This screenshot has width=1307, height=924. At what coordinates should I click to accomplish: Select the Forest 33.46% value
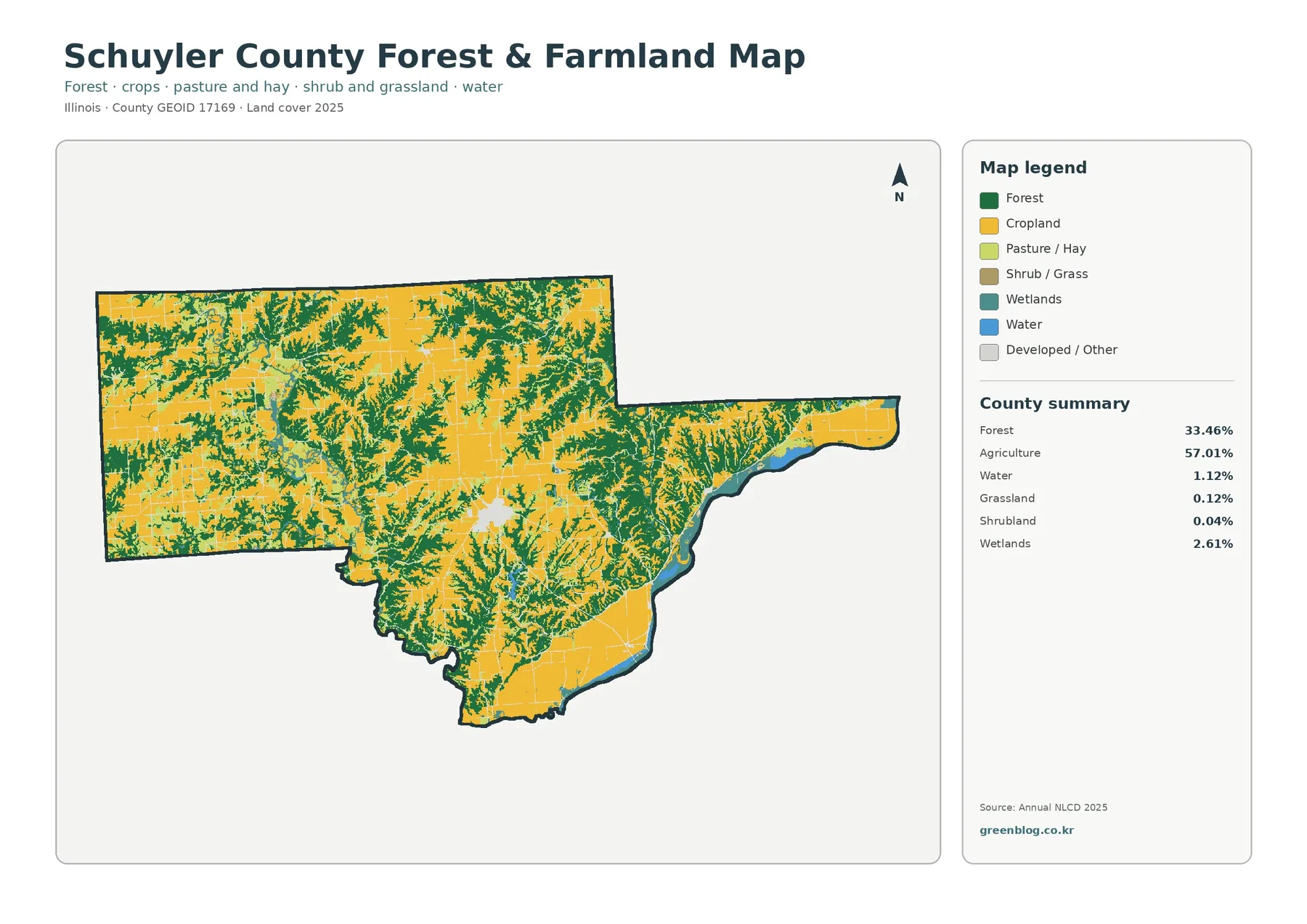point(1209,430)
